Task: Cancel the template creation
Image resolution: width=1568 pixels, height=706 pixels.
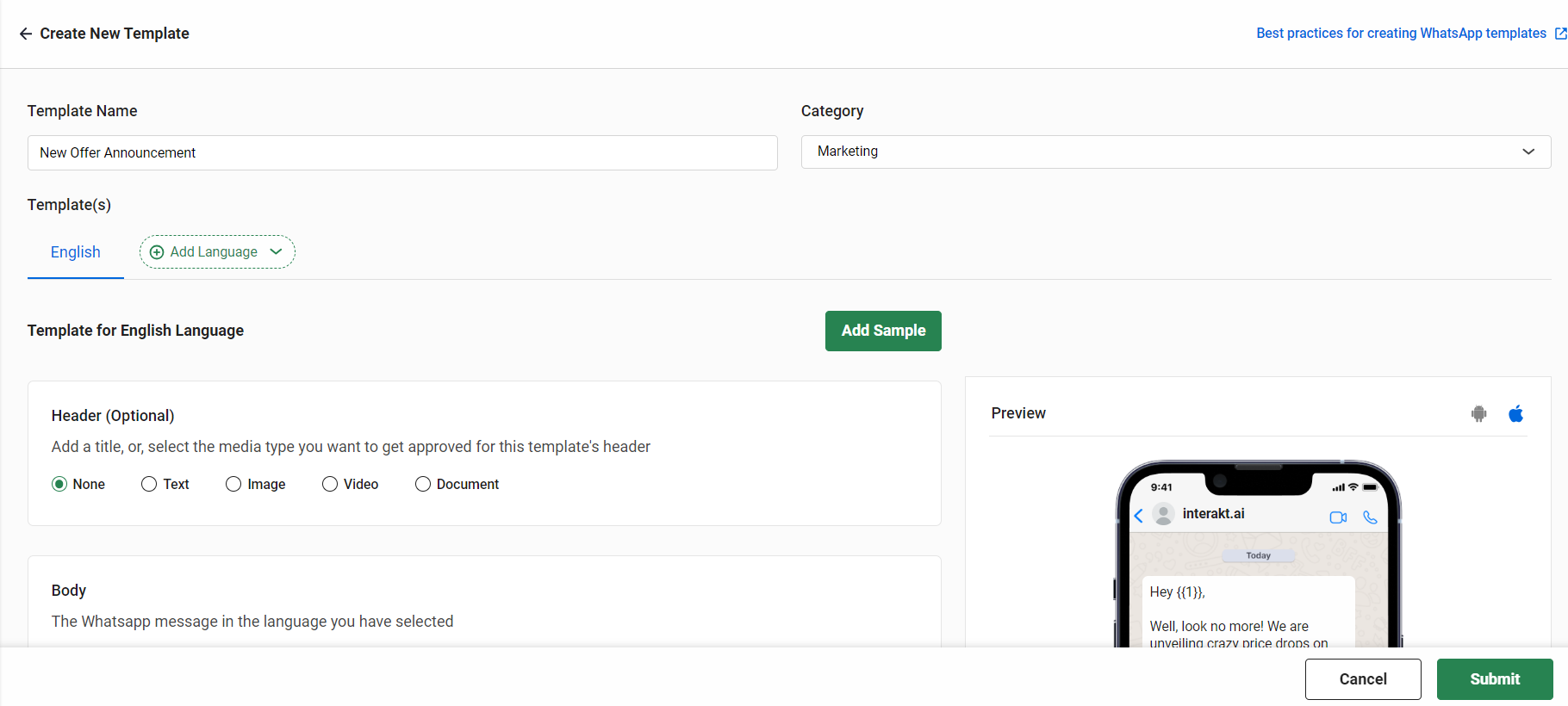Action: (x=1363, y=679)
